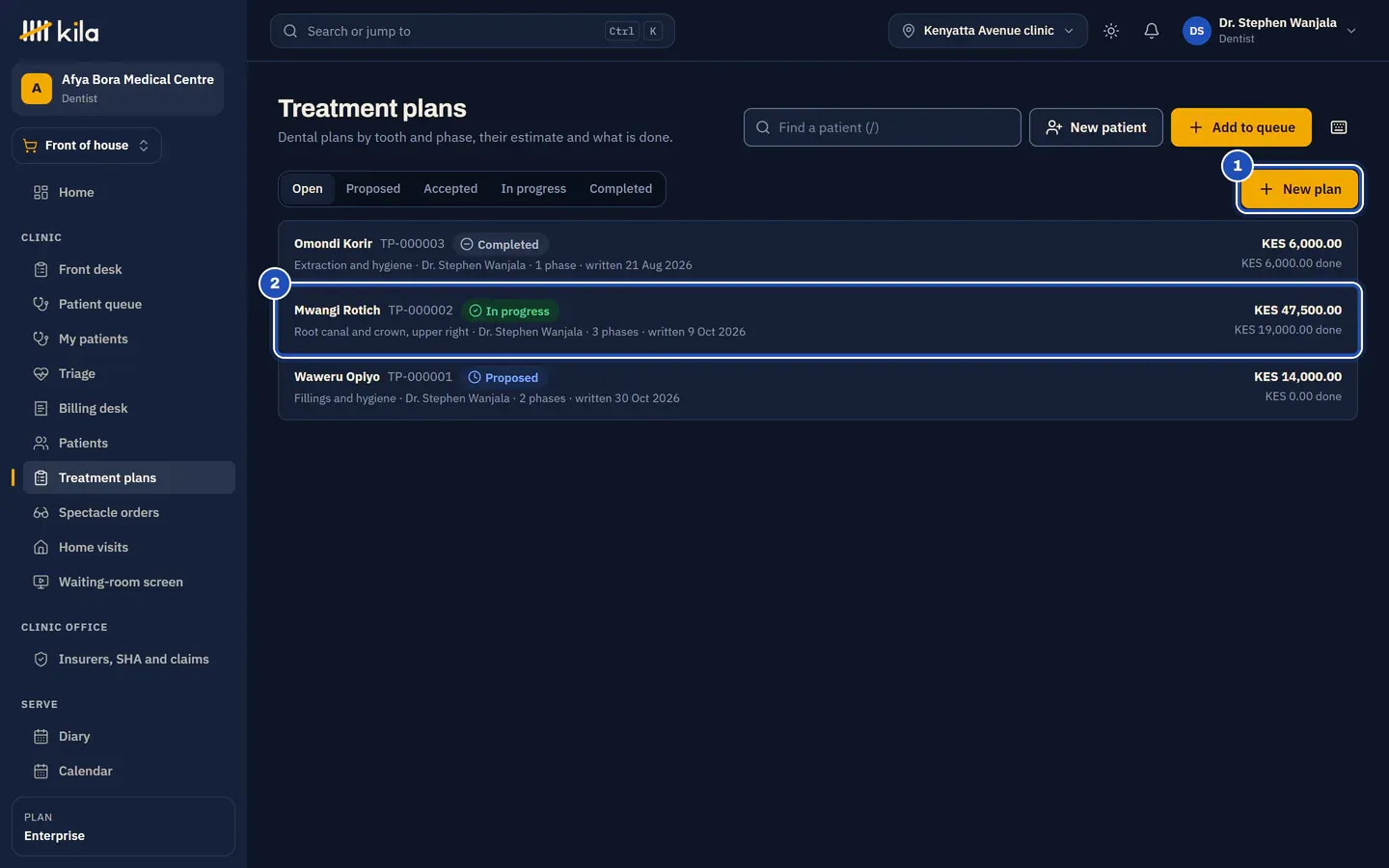Go to Patients list
The width and height of the screenshot is (1389, 868).
(x=129, y=443)
